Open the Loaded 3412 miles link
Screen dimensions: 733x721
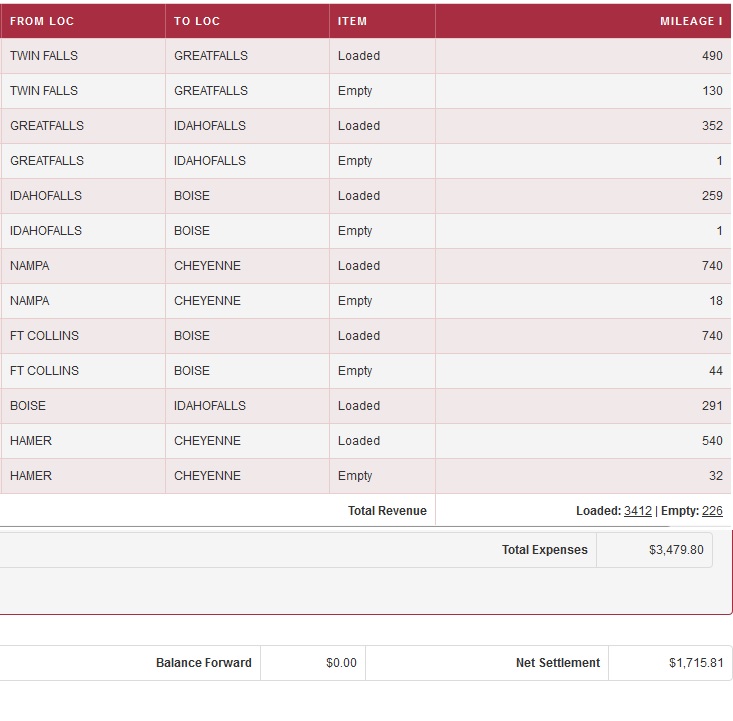pos(637,511)
